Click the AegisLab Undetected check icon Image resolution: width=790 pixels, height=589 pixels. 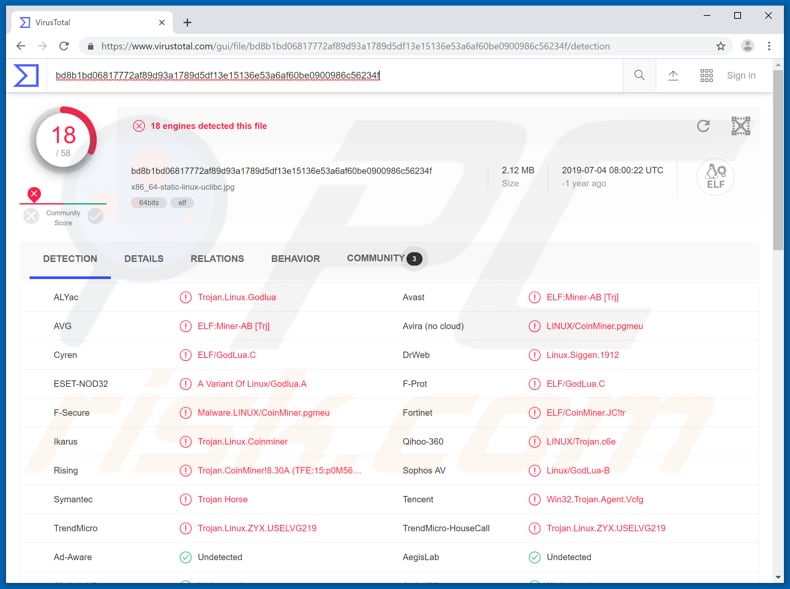click(x=535, y=557)
